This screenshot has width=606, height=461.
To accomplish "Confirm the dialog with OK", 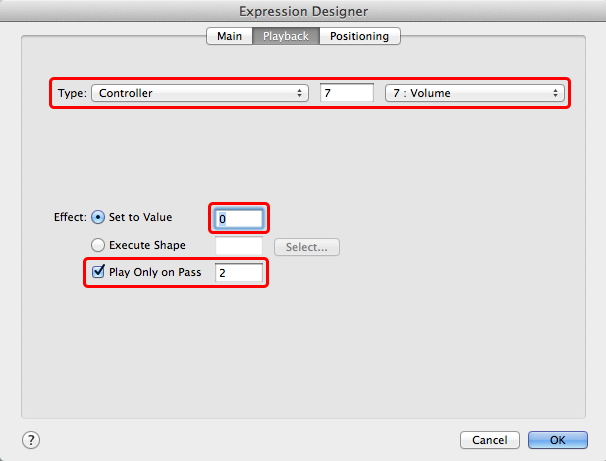I will coord(557,440).
